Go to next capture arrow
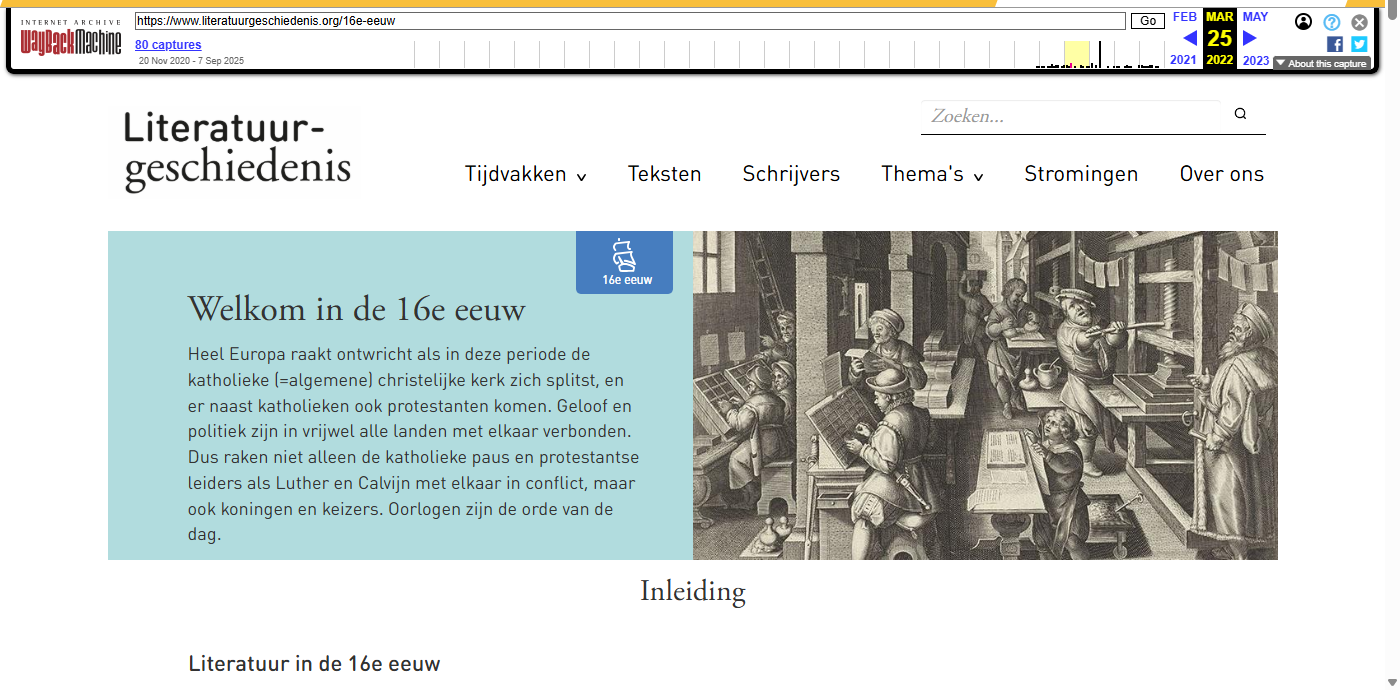 coord(1249,39)
